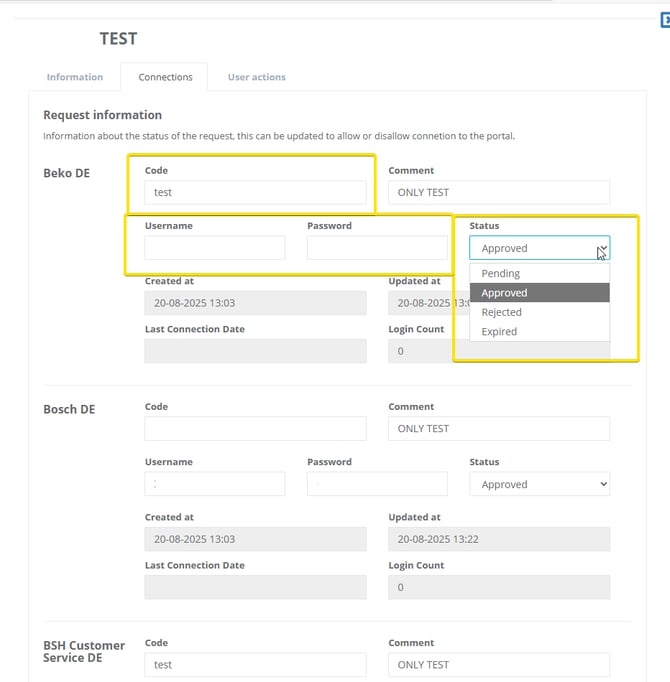Click the Beko DE Code field
670x682 pixels.
click(255, 192)
